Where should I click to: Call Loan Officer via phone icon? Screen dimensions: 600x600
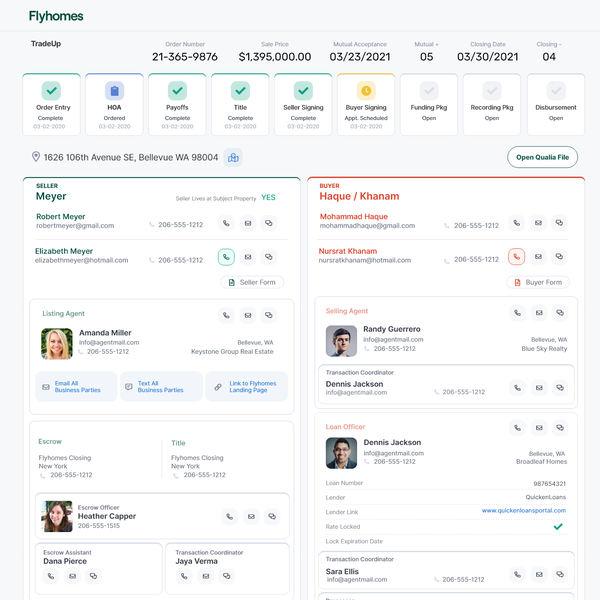click(x=517, y=428)
